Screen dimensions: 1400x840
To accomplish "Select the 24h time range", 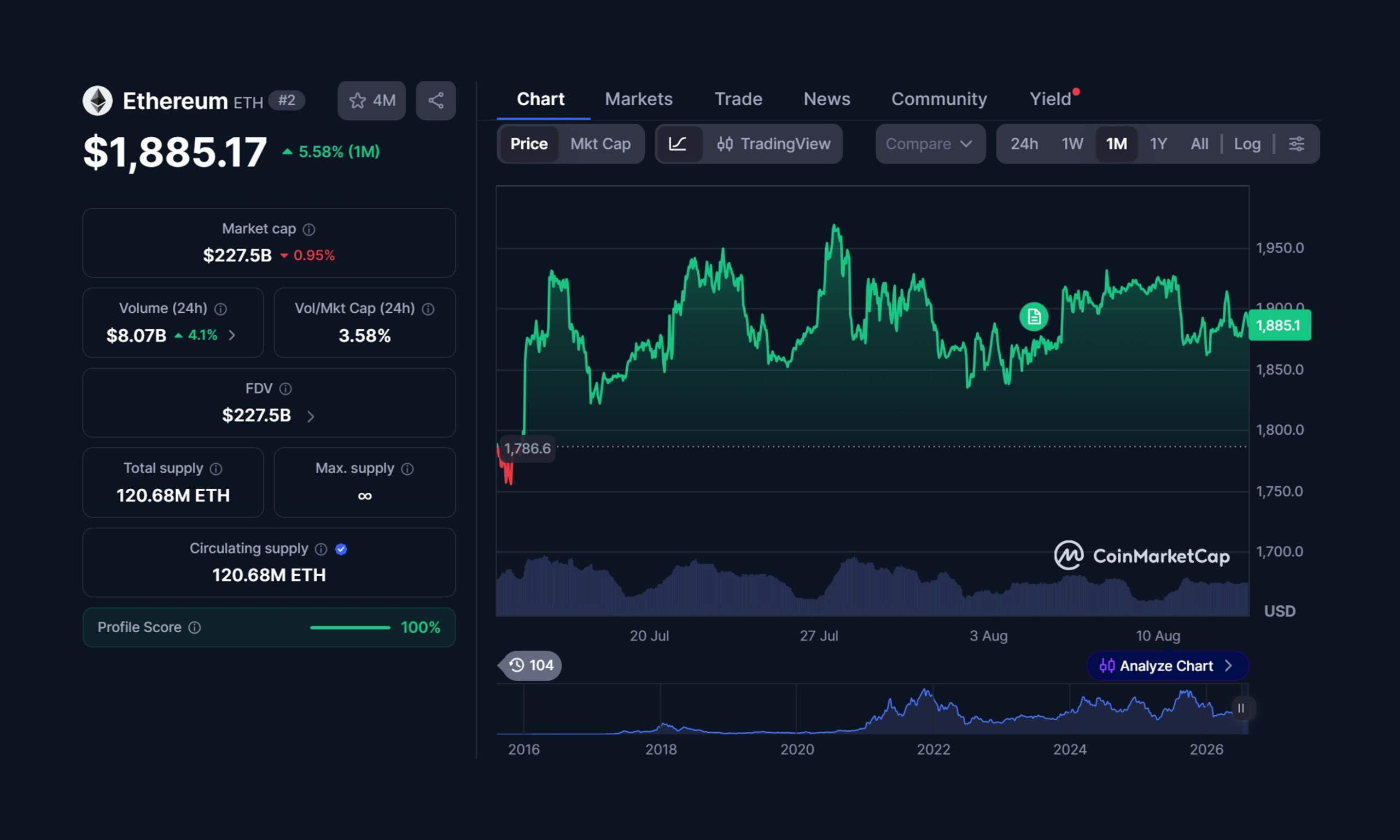I will (x=1024, y=144).
